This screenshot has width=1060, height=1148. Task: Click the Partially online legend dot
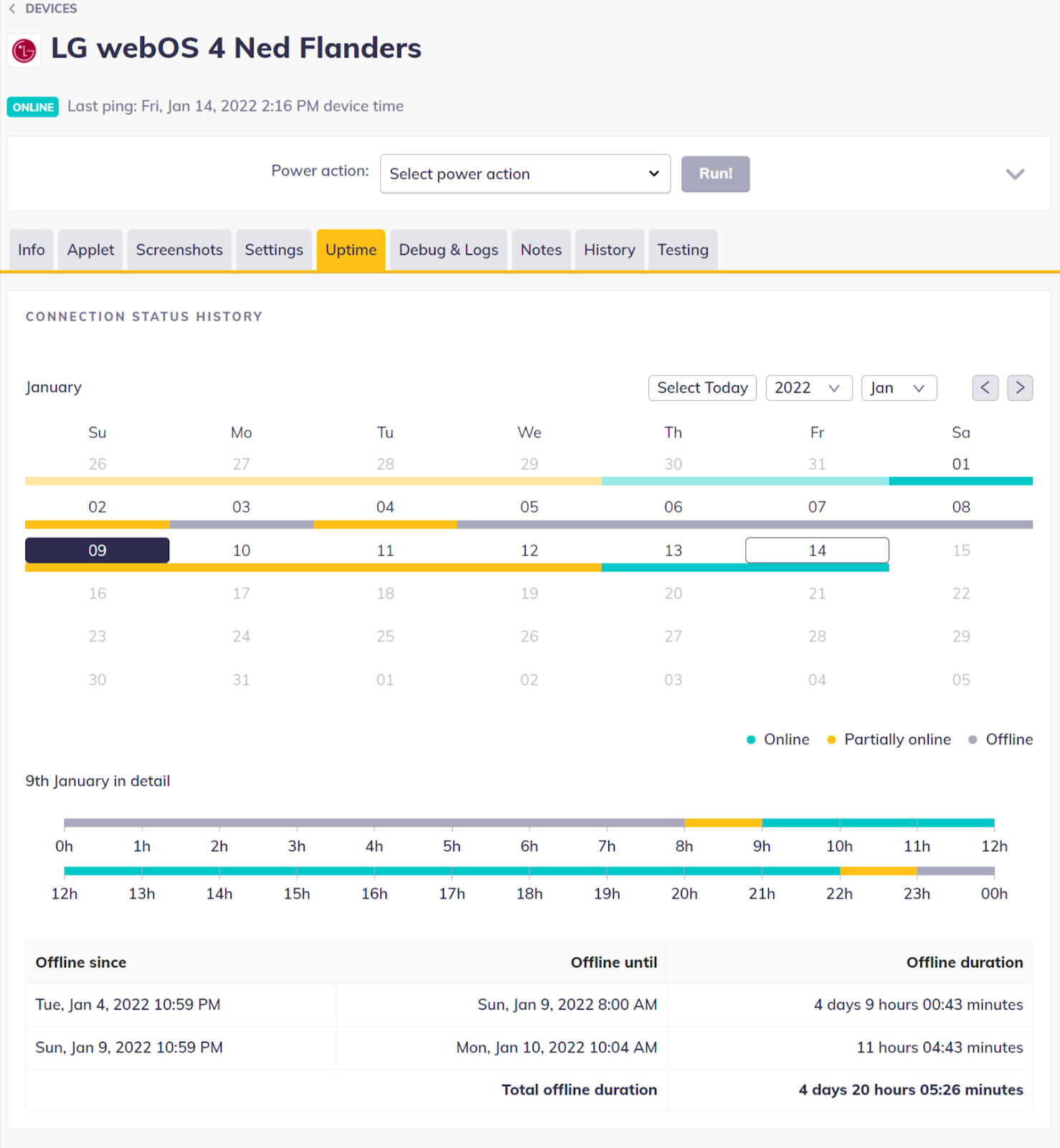(x=831, y=740)
